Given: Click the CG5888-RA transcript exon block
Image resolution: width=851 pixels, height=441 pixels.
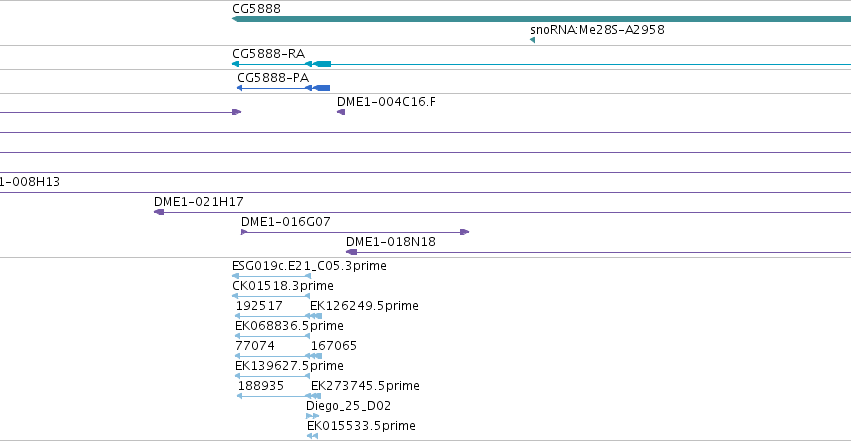Looking at the screenshot, I should click(322, 64).
